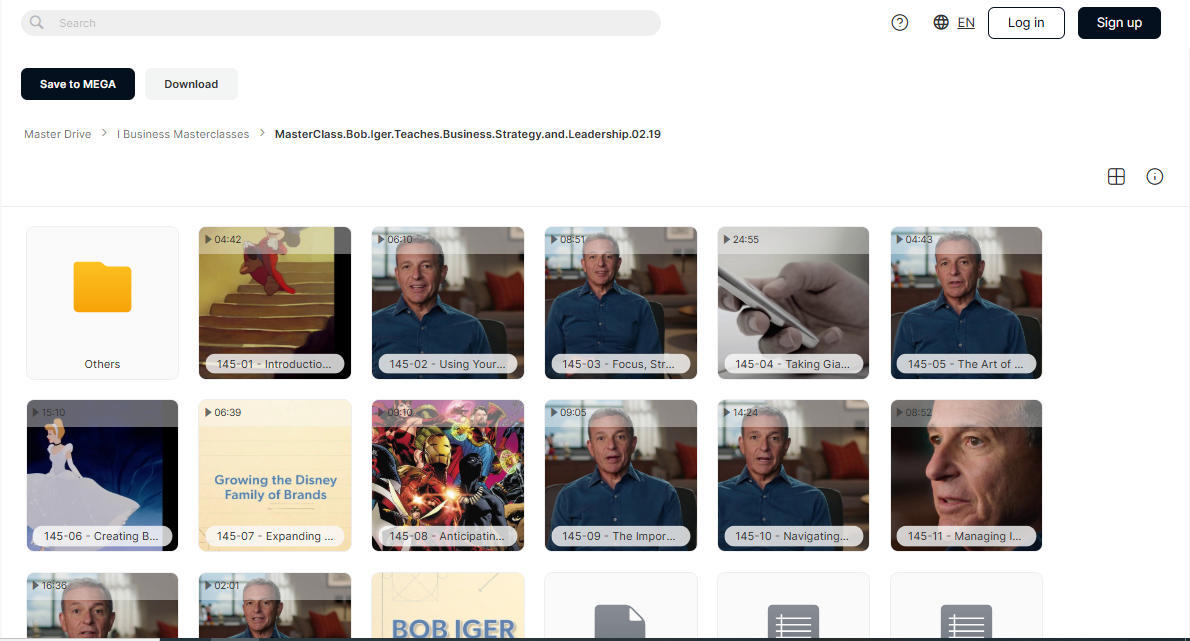Viewport: 1190px width, 641px height.
Task: Open the Others folder
Action: click(x=102, y=303)
